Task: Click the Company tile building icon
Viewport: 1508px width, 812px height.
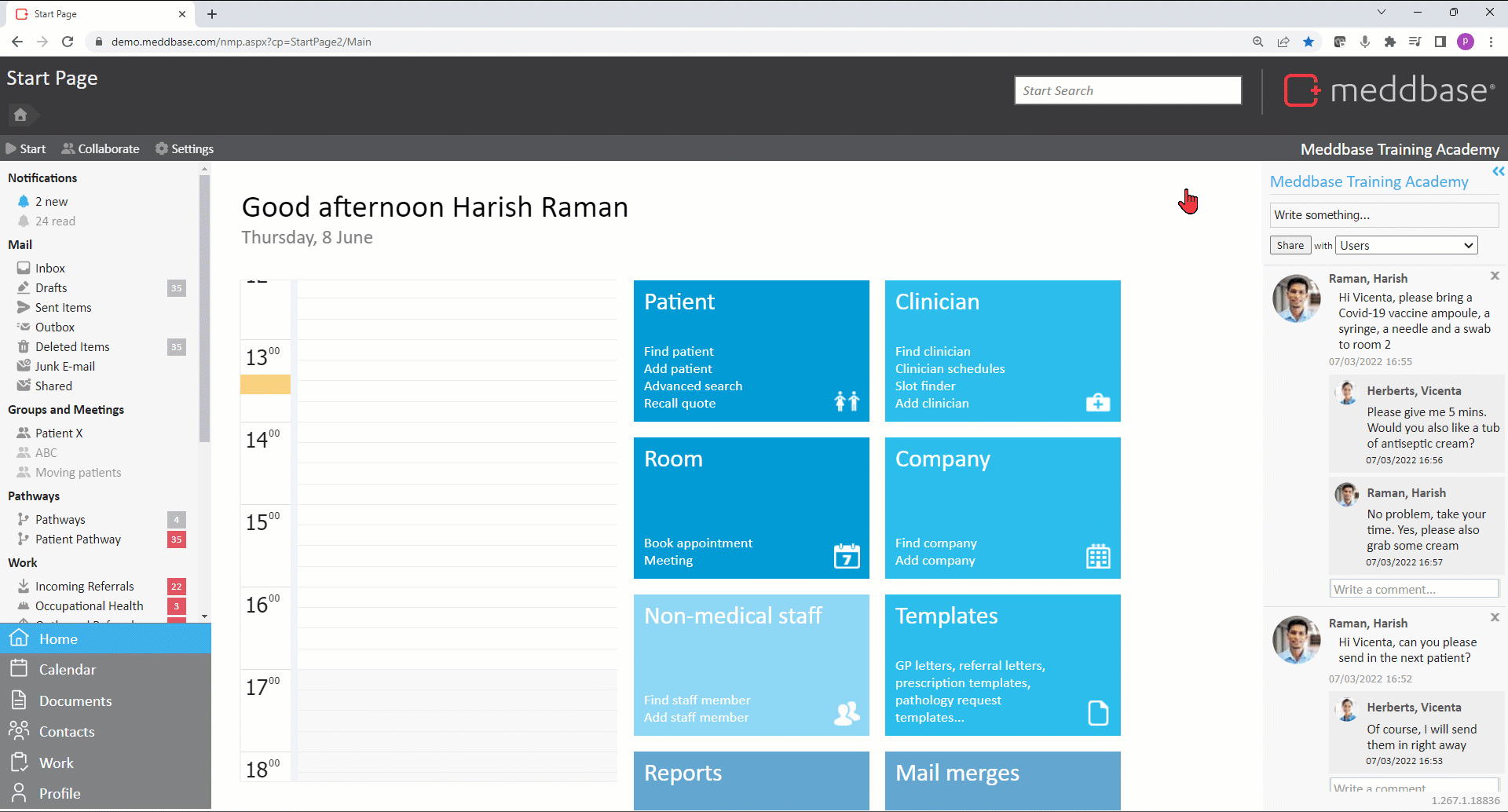Action: (x=1098, y=556)
